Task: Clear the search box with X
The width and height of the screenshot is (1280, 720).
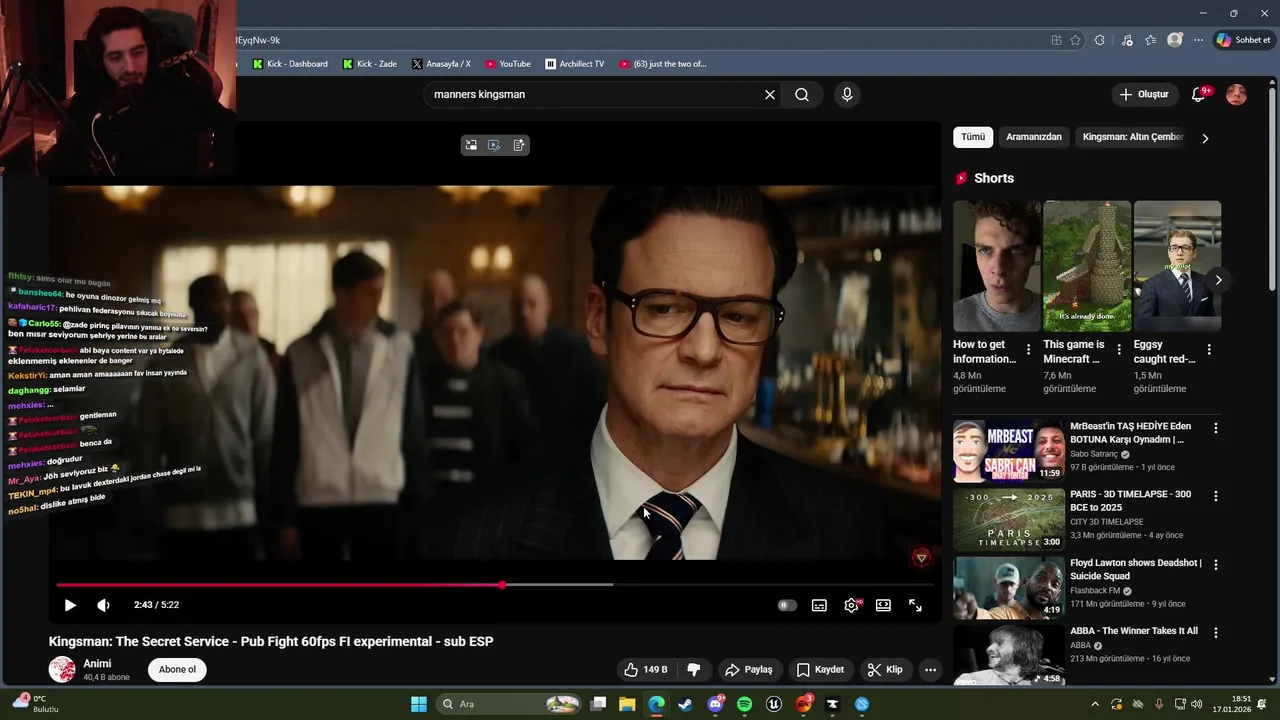Action: pyautogui.click(x=770, y=94)
